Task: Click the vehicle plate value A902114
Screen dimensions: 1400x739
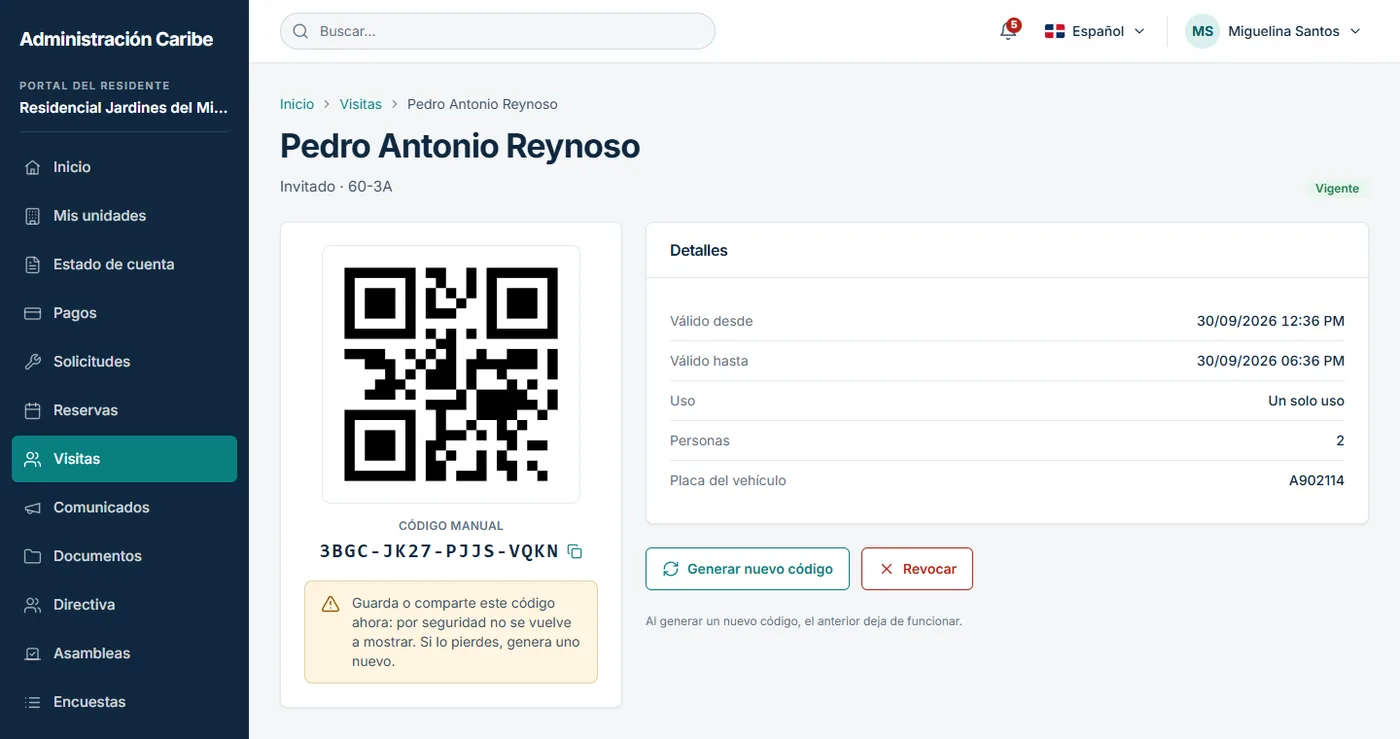Action: [1316, 481]
